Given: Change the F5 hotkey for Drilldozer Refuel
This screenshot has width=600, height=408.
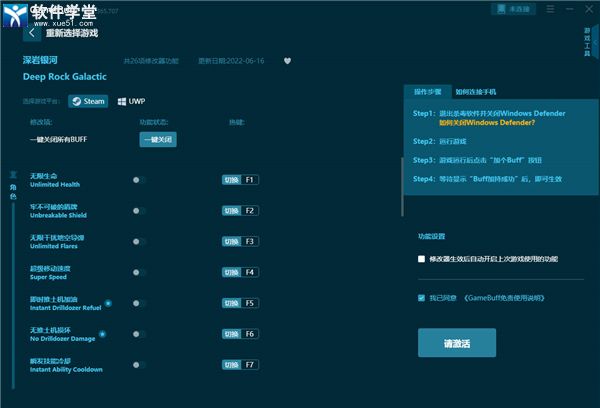Looking at the screenshot, I should (x=240, y=303).
